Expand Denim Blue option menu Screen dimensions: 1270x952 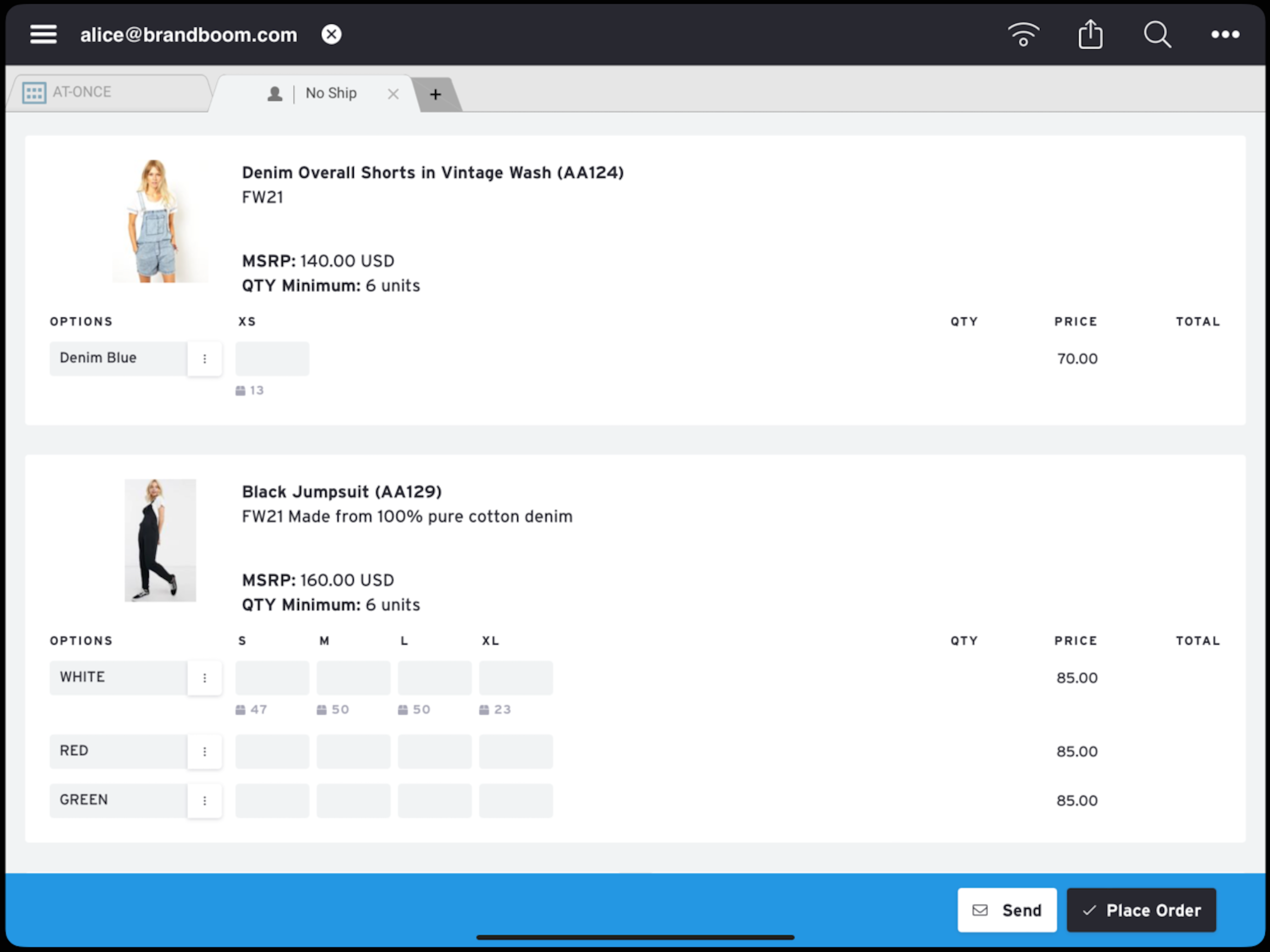[x=205, y=359]
